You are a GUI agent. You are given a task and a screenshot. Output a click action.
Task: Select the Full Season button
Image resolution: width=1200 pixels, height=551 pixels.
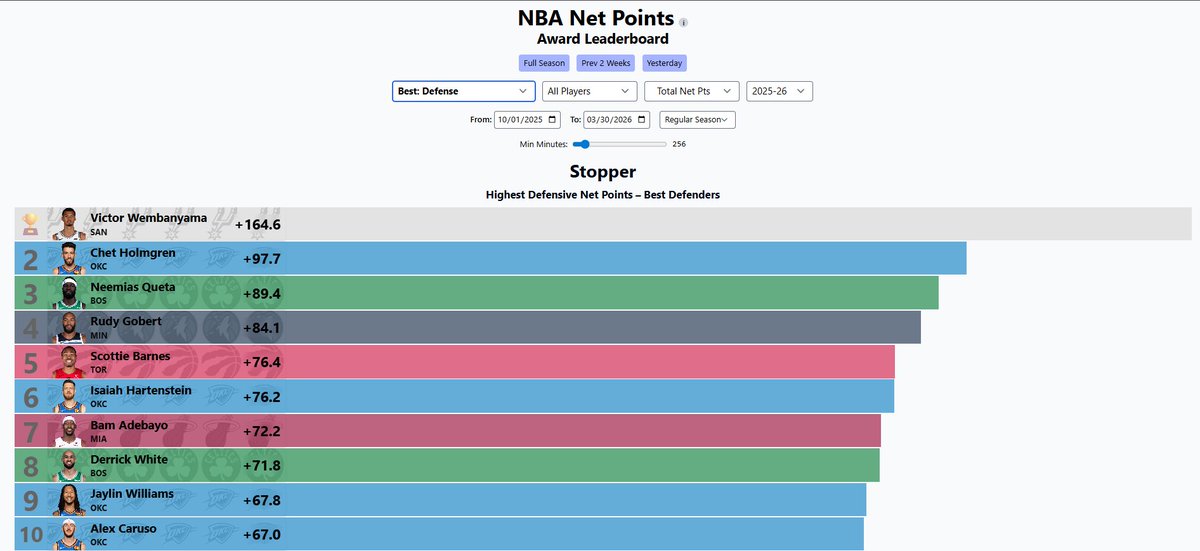point(544,63)
